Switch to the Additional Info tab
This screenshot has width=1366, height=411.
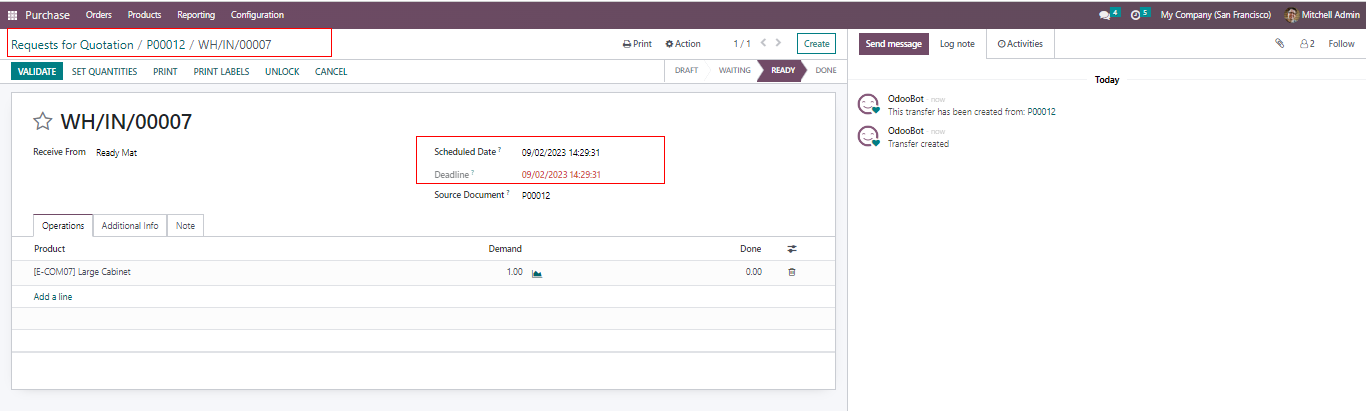point(130,226)
